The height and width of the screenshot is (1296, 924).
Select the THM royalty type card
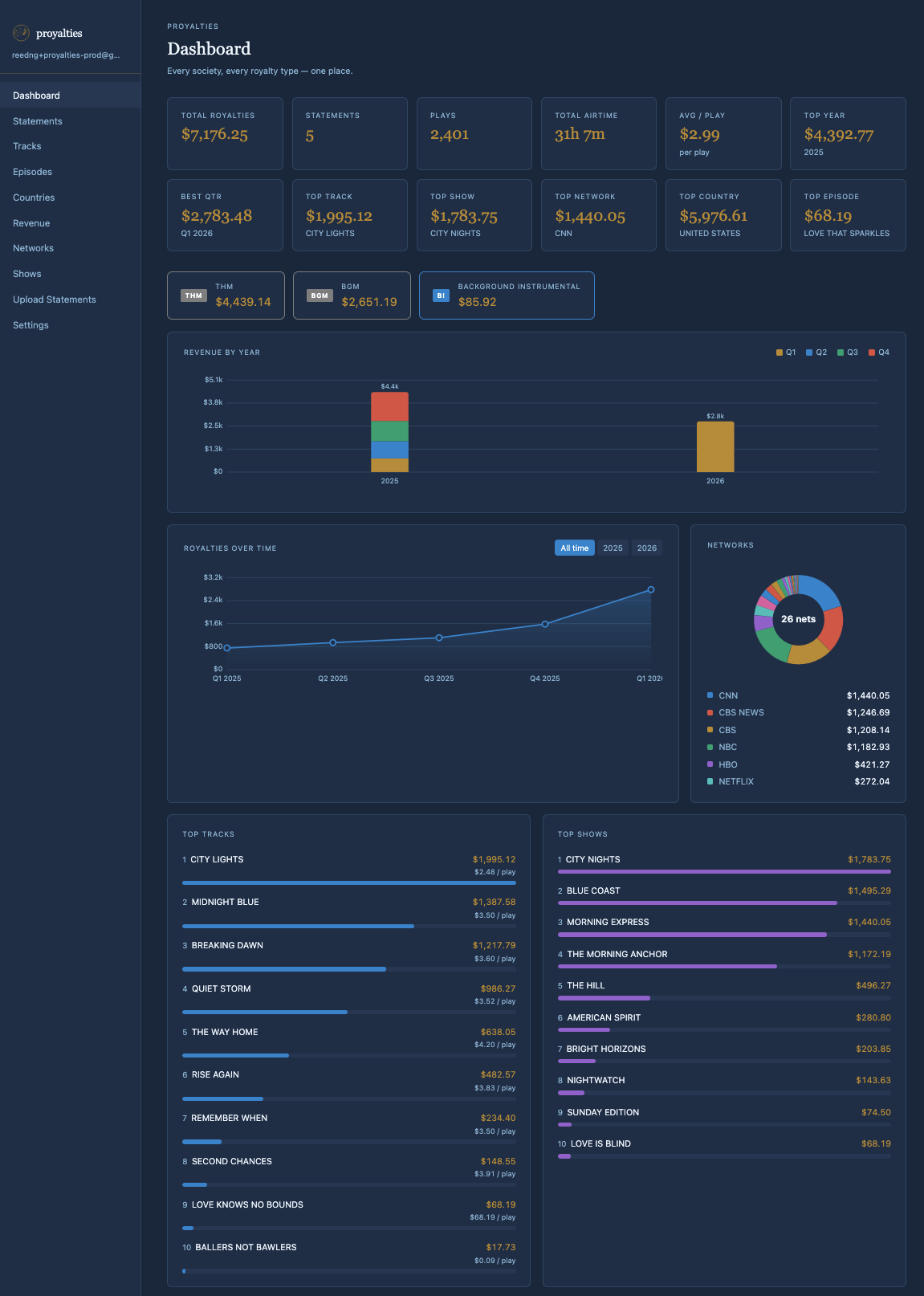(226, 295)
